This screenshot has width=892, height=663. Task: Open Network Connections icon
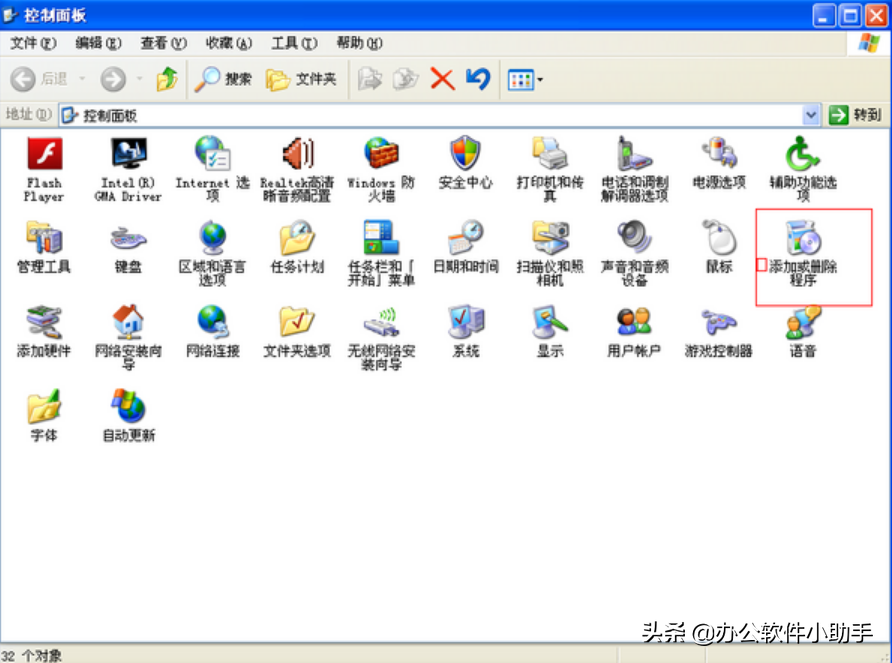pyautogui.click(x=212, y=325)
